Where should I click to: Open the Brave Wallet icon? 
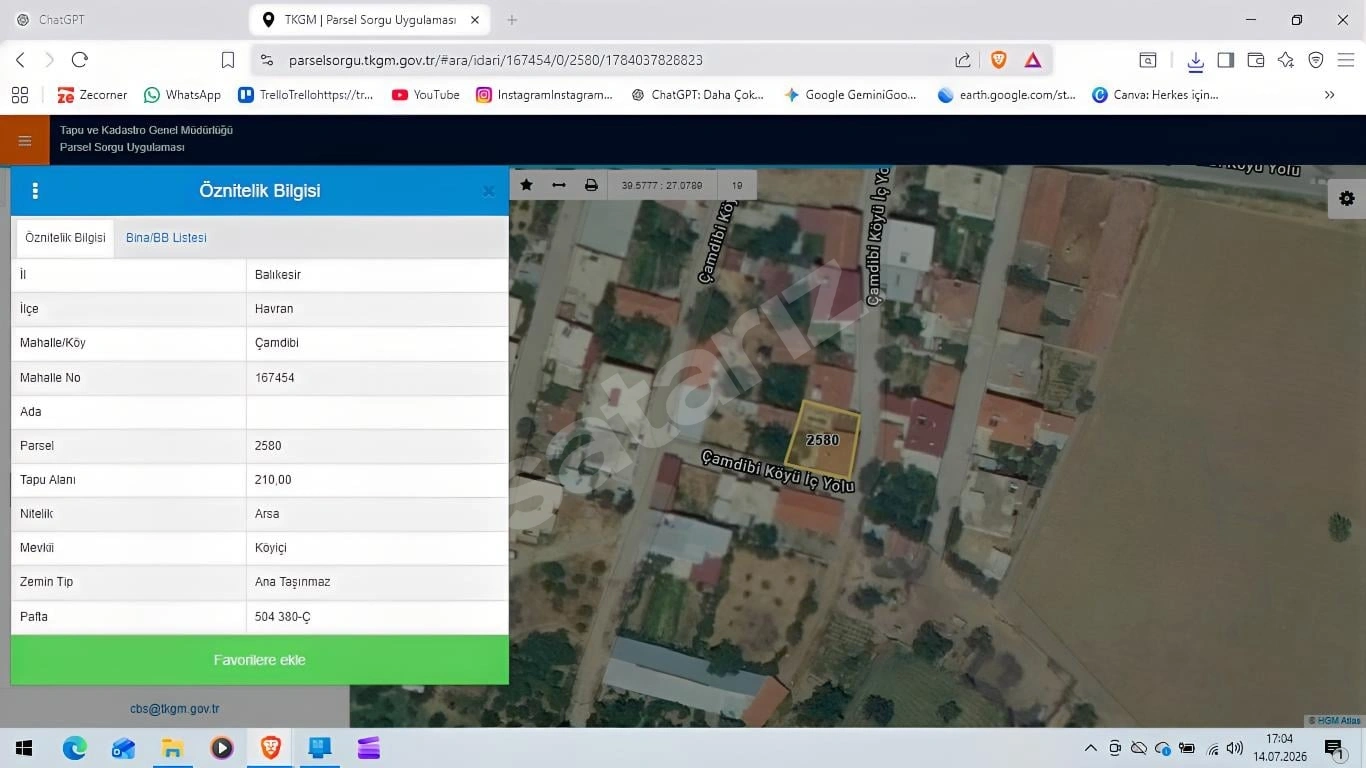1256,60
